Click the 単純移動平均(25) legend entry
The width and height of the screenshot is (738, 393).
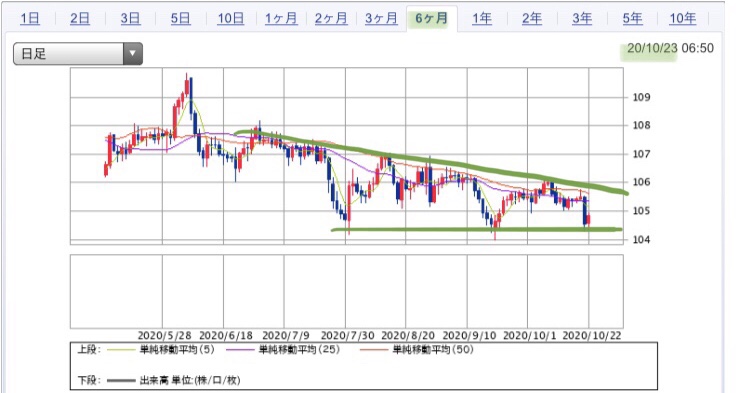pos(299,350)
